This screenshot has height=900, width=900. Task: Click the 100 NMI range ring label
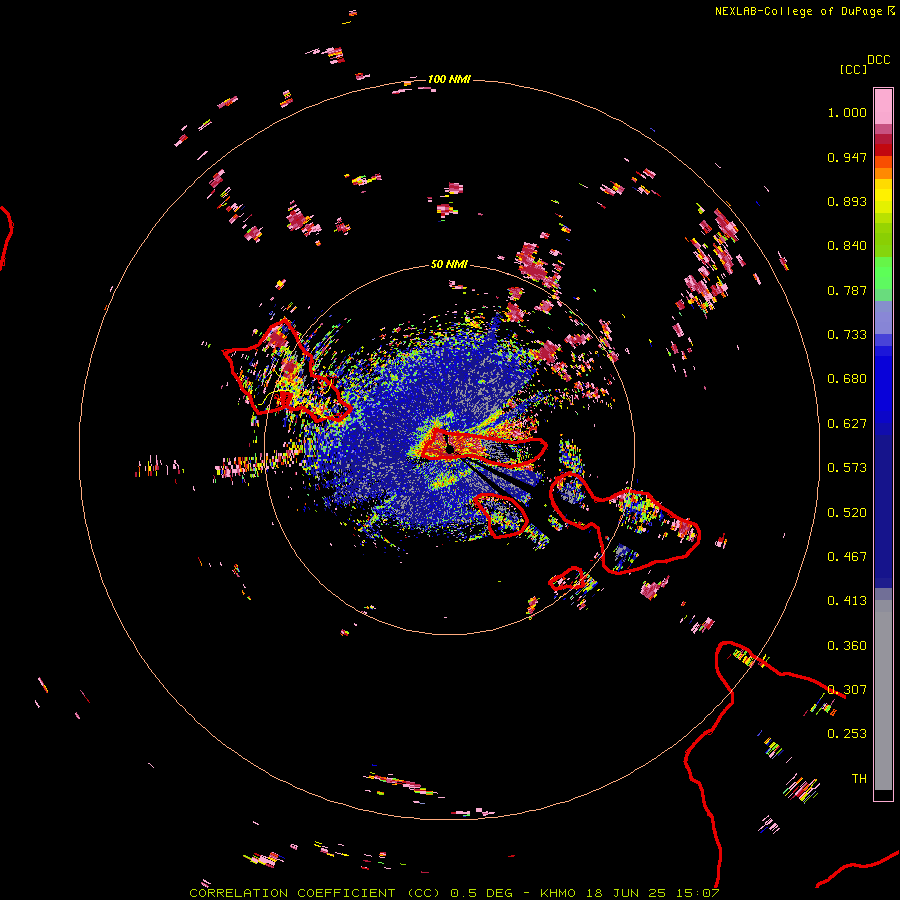coord(449,79)
